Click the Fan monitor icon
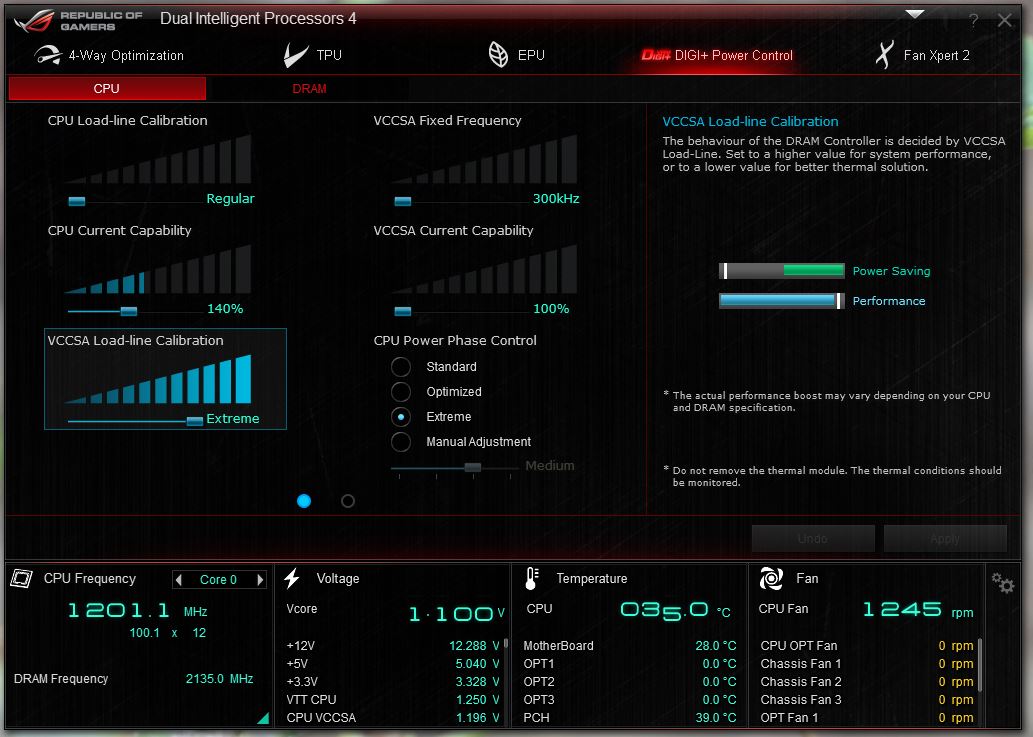The width and height of the screenshot is (1033, 737). click(771, 578)
